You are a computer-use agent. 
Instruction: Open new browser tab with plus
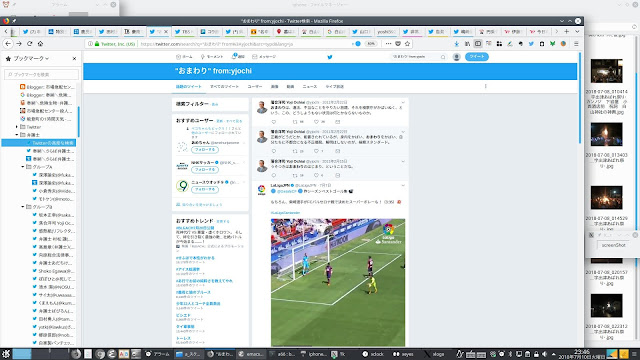click(567, 31)
